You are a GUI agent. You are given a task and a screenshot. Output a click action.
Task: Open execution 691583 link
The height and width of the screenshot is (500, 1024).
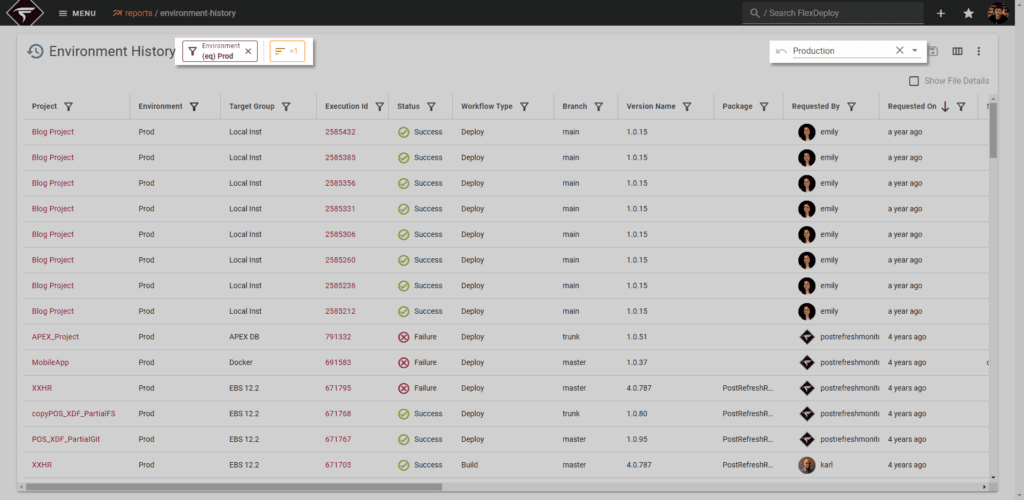338,362
